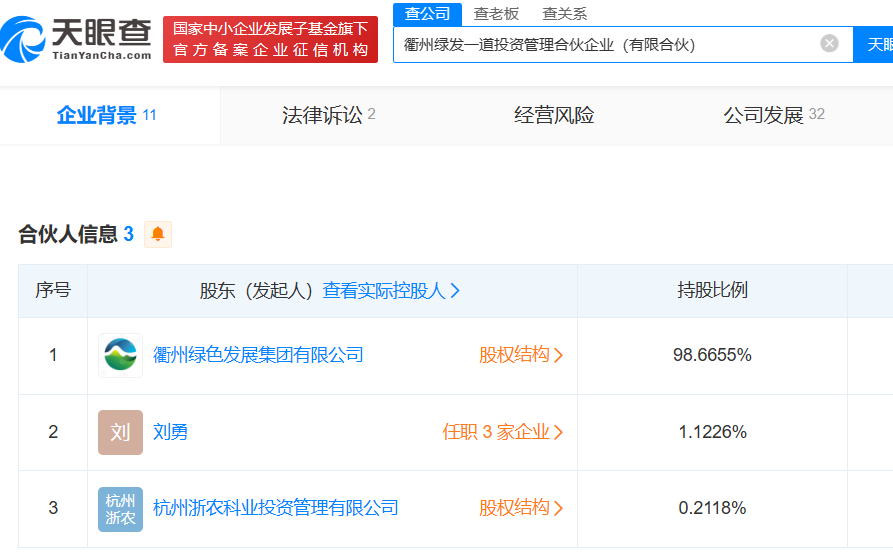893x552 pixels.
Task: Expand 股权结构 for 杭州浙农科业投资
Action: pos(521,508)
